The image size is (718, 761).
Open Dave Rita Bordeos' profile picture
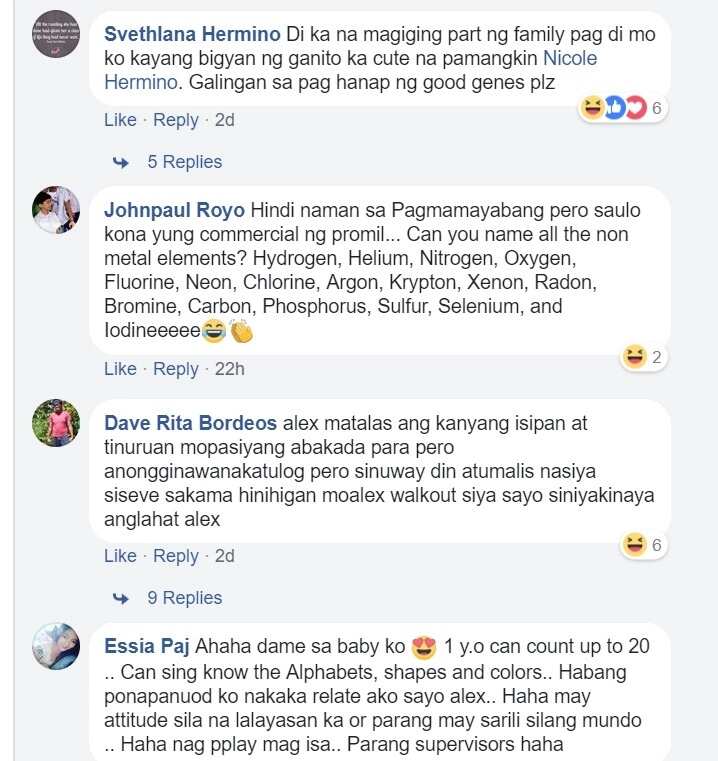[56, 423]
